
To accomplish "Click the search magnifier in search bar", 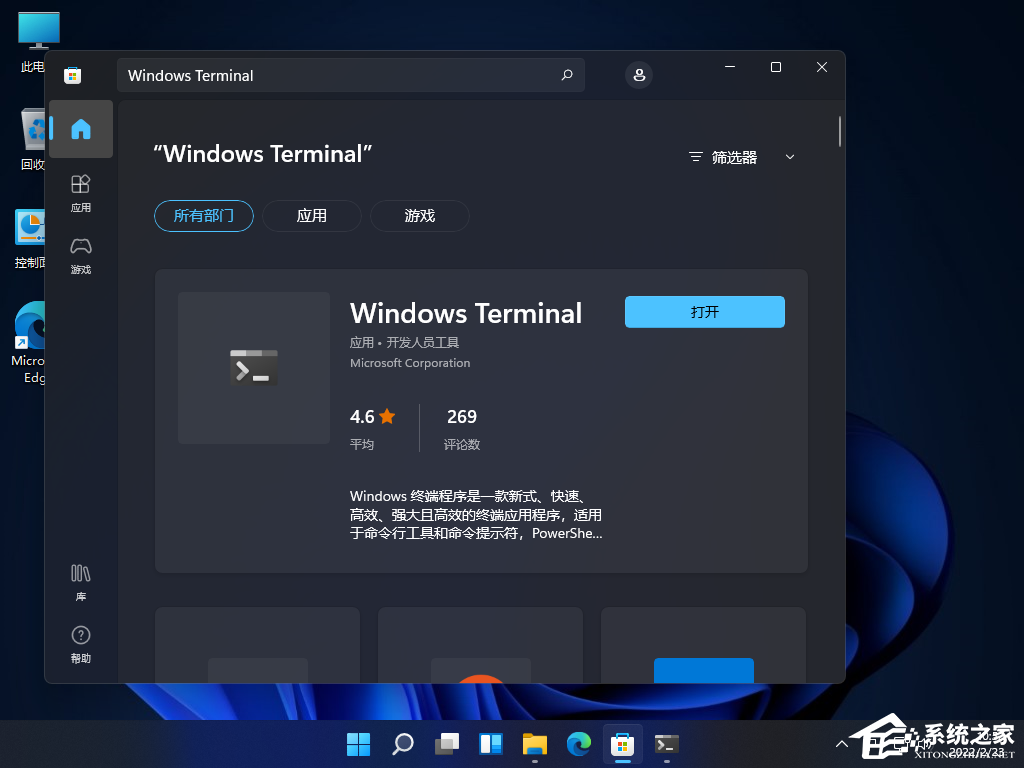I will pyautogui.click(x=566, y=75).
